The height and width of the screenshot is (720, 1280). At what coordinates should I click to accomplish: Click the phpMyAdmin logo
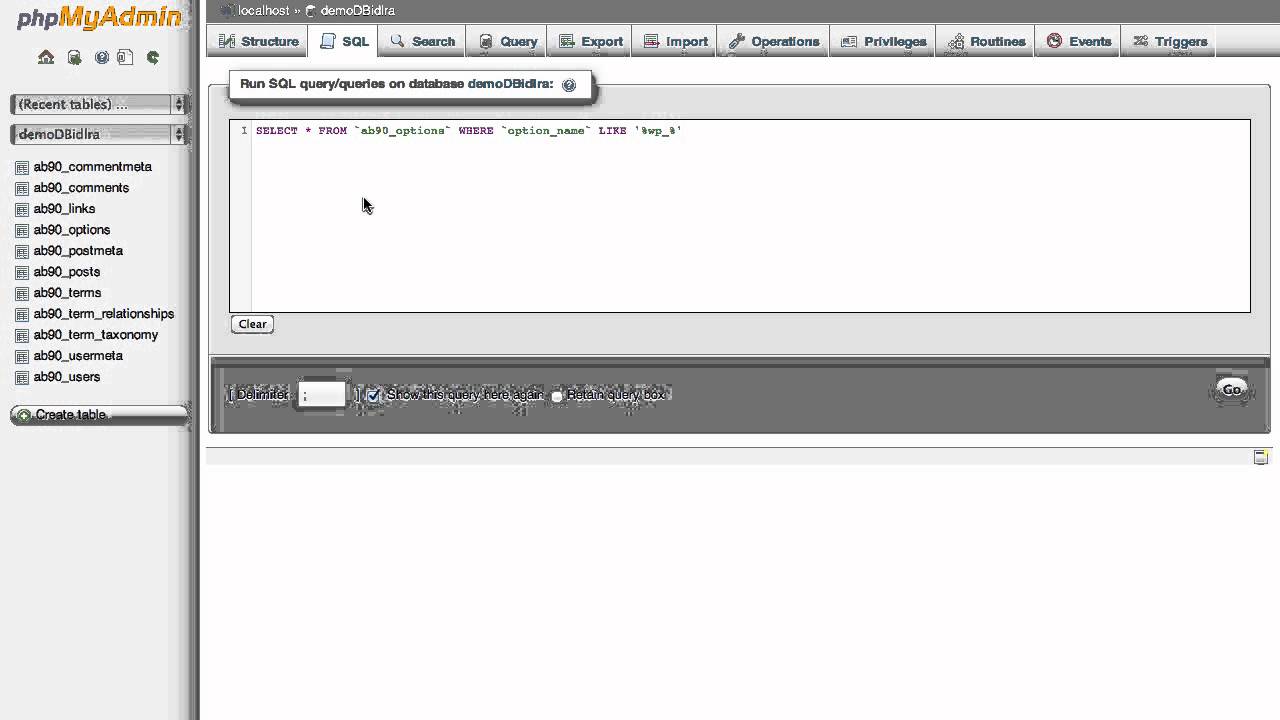[99, 18]
